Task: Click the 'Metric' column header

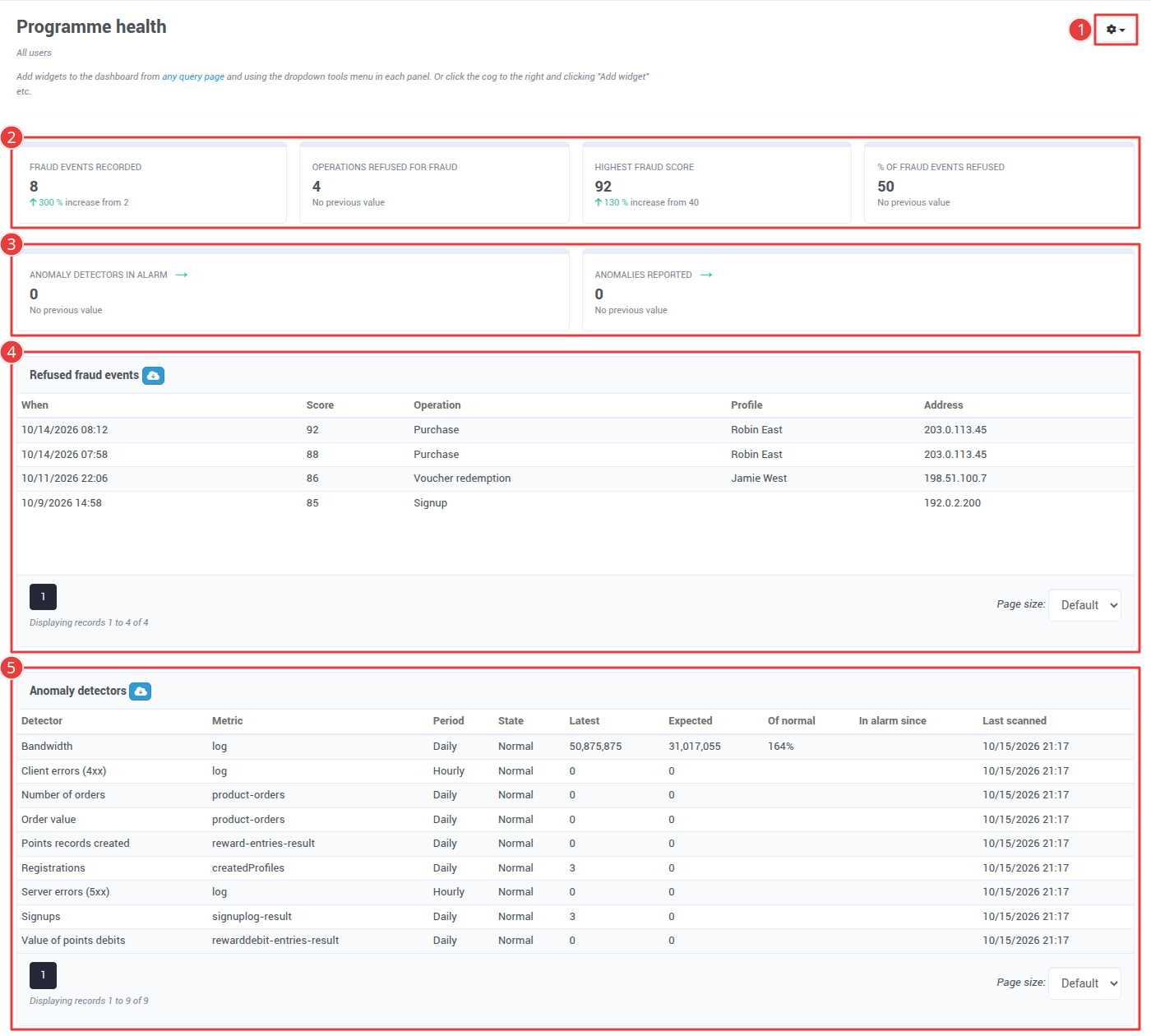Action: click(228, 721)
